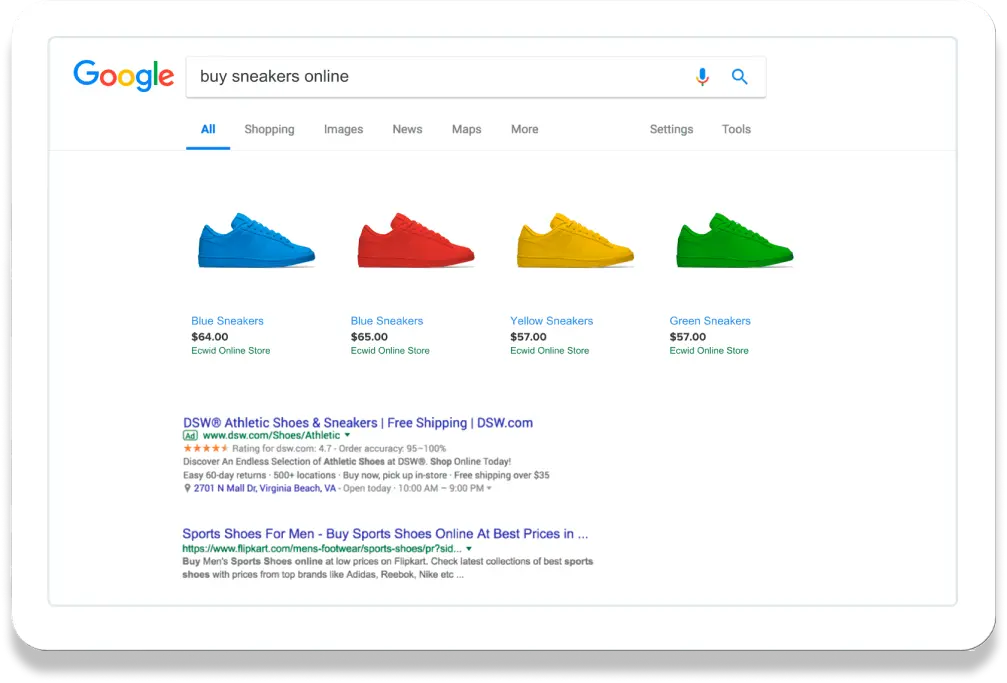This screenshot has width=1007, height=683.
Task: Open the Yellow Sneakers product link
Action: 552,321
